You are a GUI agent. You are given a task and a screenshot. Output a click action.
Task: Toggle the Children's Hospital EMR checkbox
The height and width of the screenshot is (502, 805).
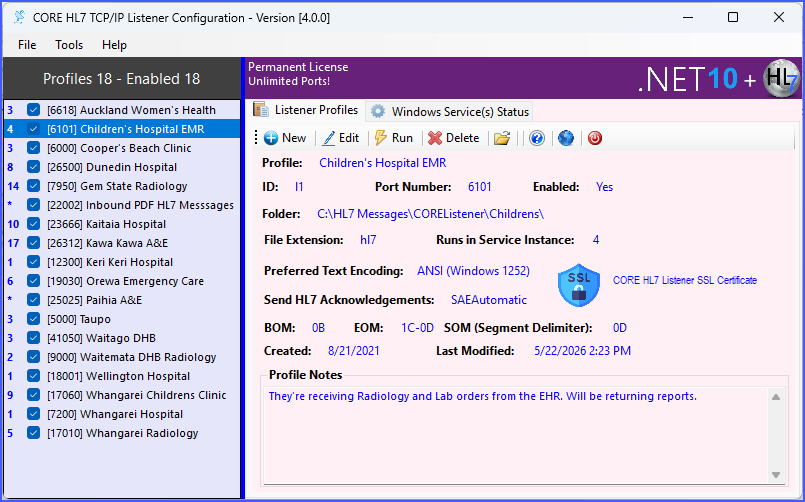pyautogui.click(x=33, y=129)
